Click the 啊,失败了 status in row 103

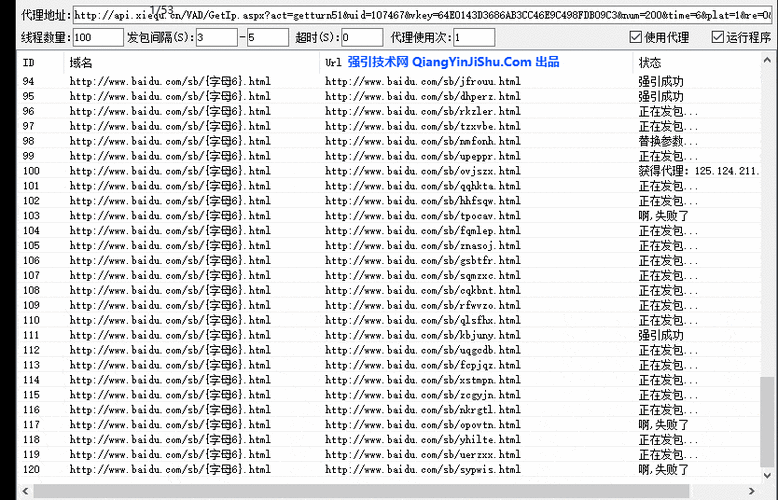pos(663,215)
